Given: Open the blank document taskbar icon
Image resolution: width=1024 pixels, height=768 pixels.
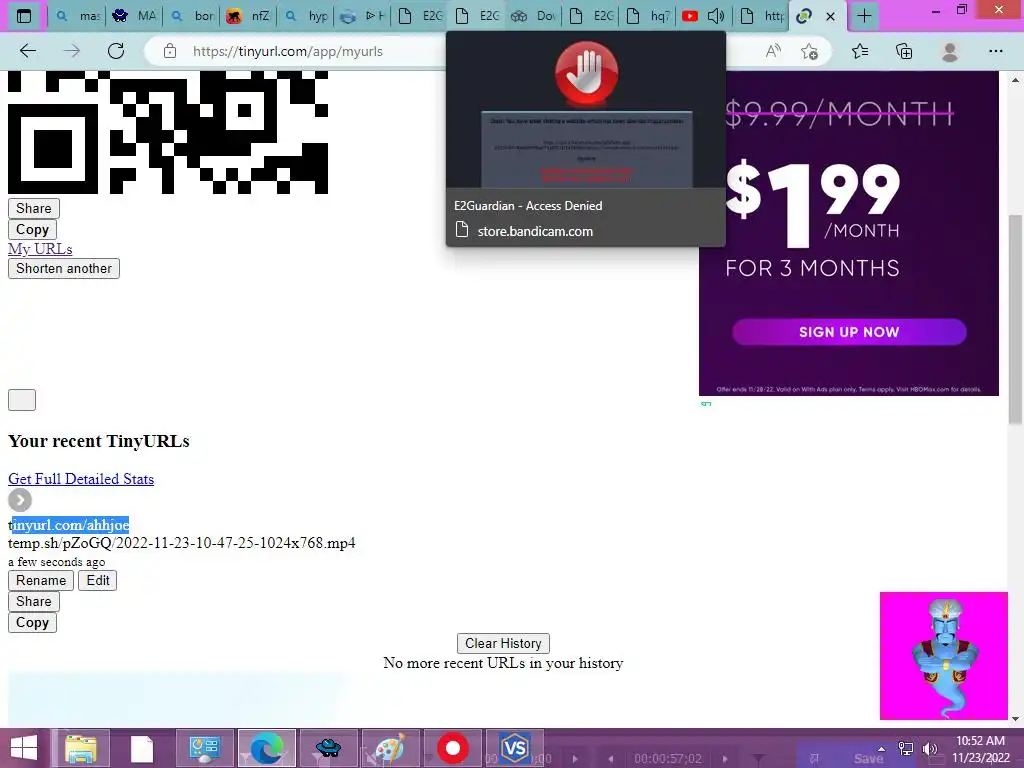Looking at the screenshot, I should click(x=142, y=748).
